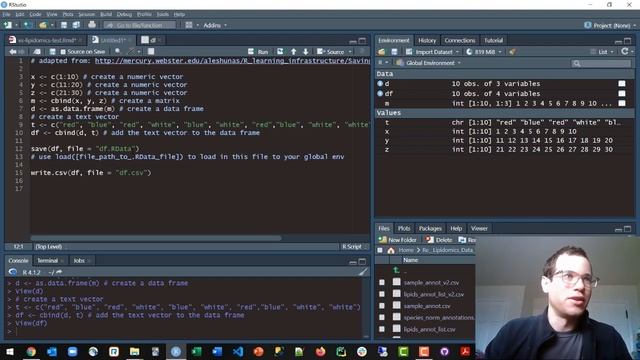Check the box for sample_annot_v2.csv
The width and height of the screenshot is (640, 360).
tap(382, 282)
